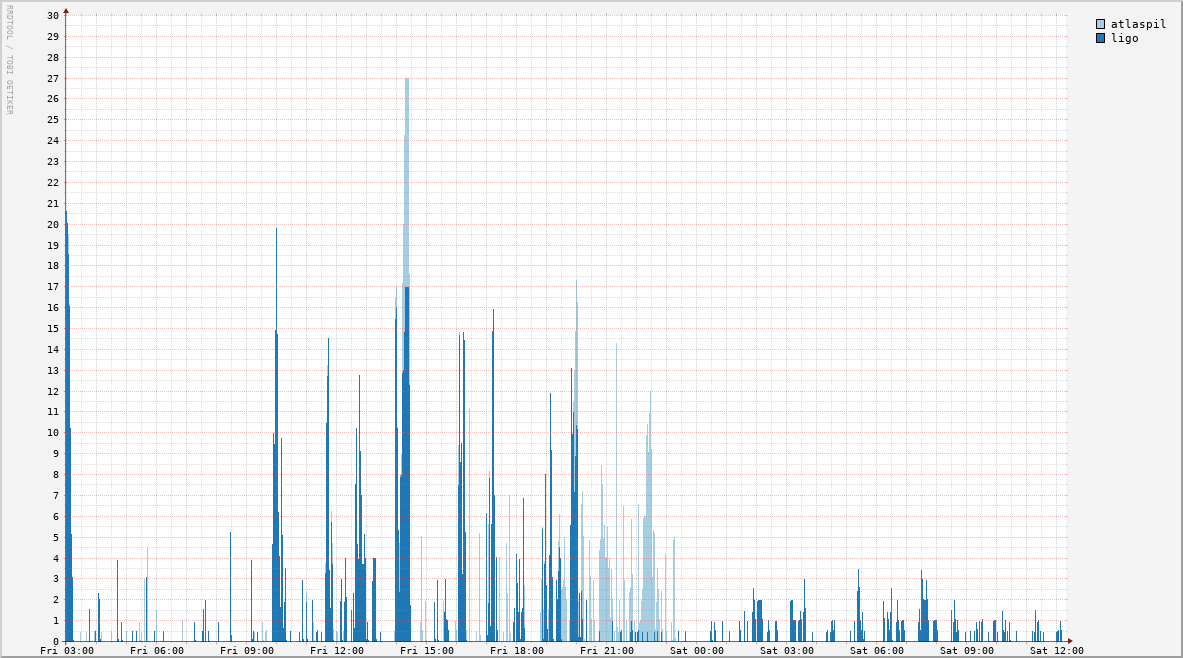Viewport: 1183px width, 658px height.
Task: Select the ligo legend label text
Action: pyautogui.click(x=1124, y=38)
